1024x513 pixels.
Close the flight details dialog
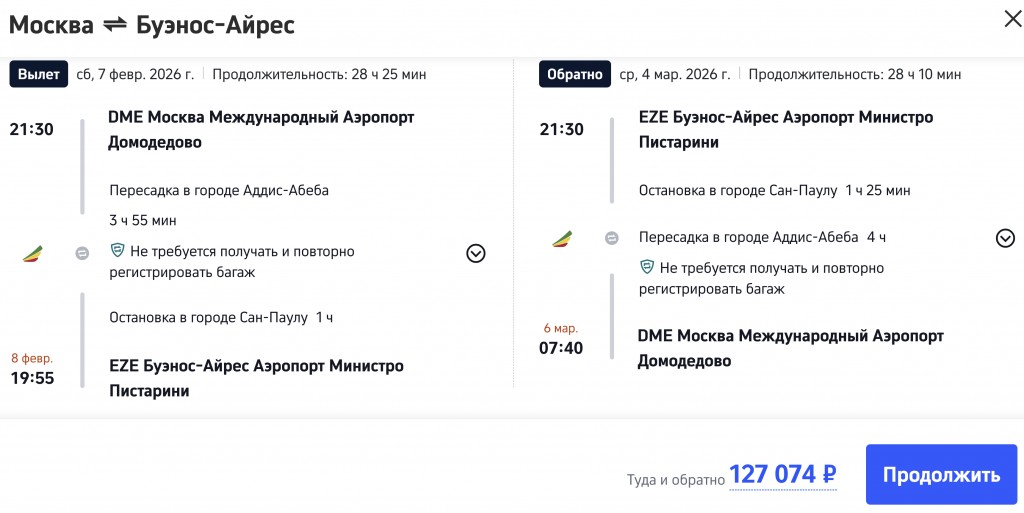(x=1012, y=19)
